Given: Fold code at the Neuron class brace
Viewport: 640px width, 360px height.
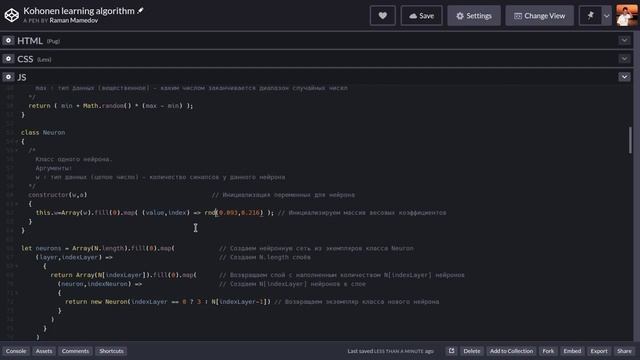Looking at the screenshot, I should (17, 142).
